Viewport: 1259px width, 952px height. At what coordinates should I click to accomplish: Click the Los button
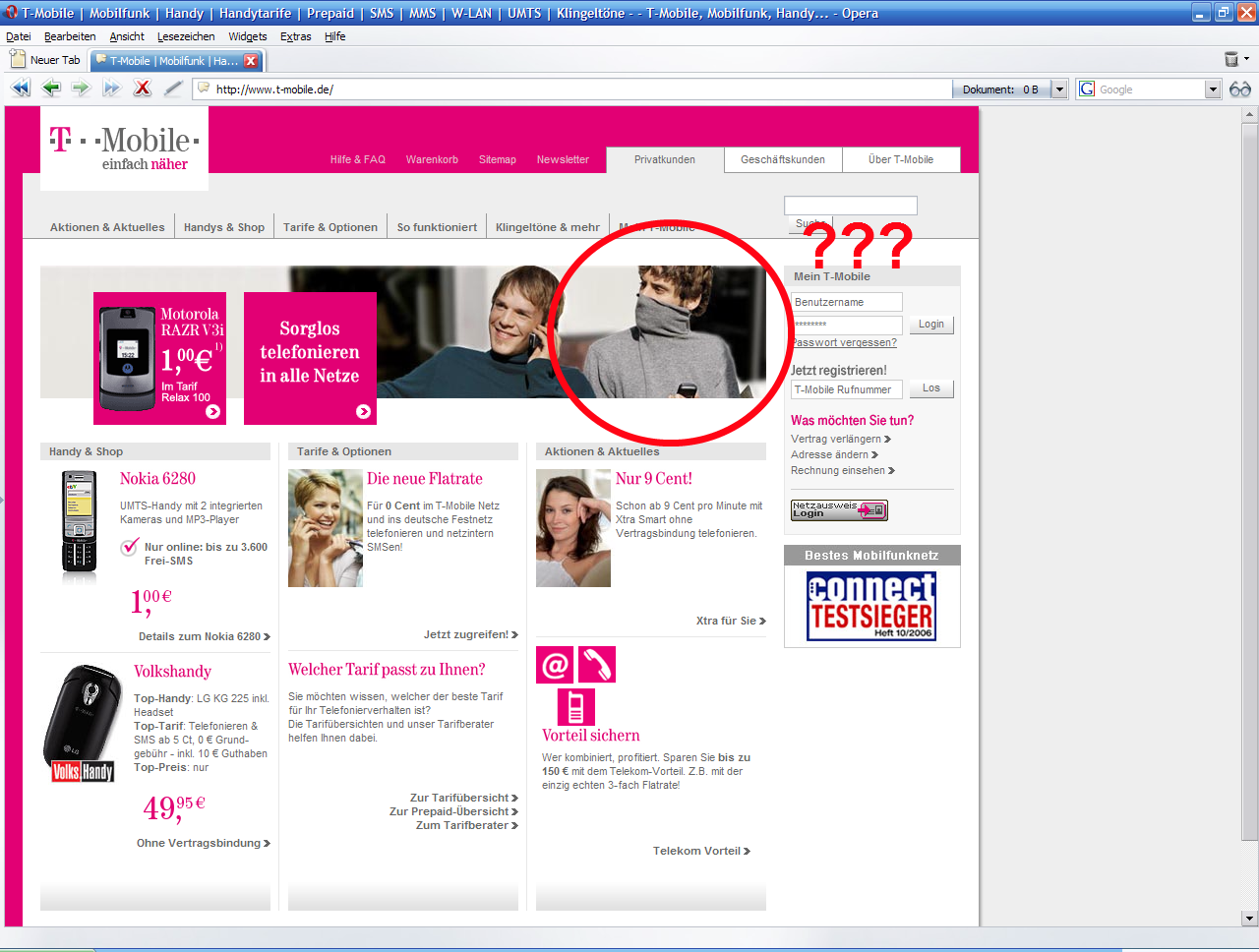(930, 388)
